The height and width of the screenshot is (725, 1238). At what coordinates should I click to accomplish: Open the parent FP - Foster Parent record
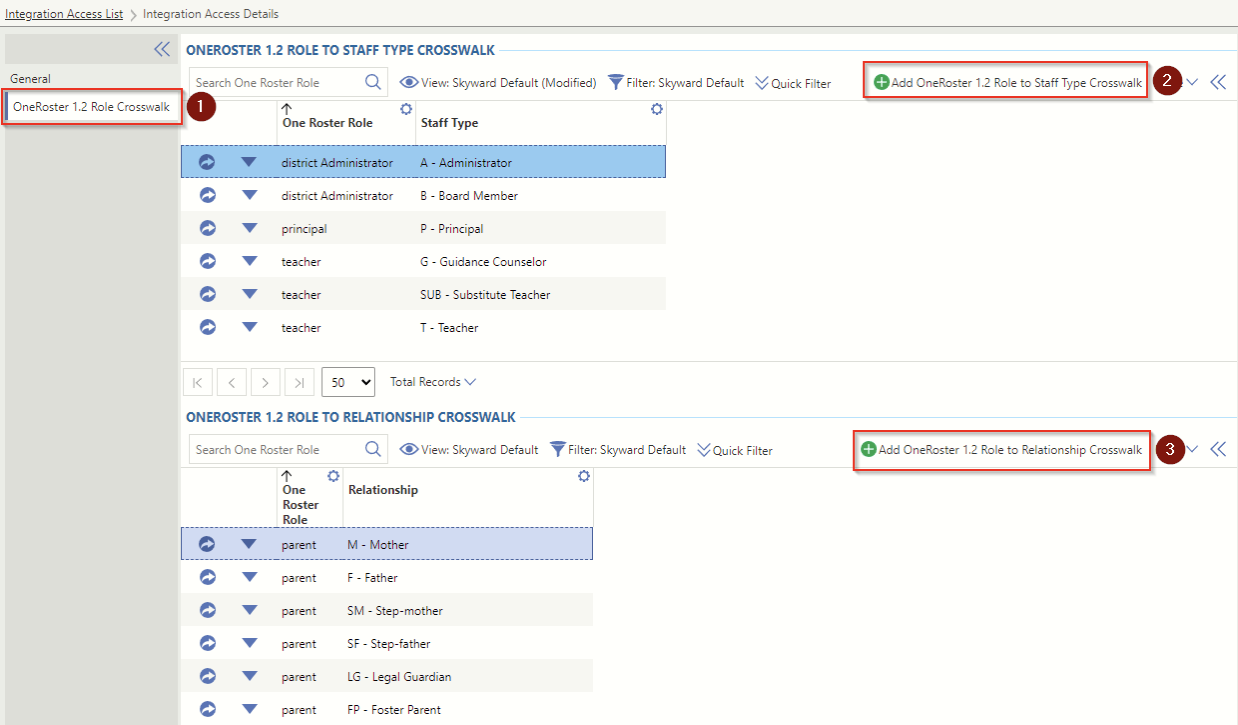tap(207, 709)
